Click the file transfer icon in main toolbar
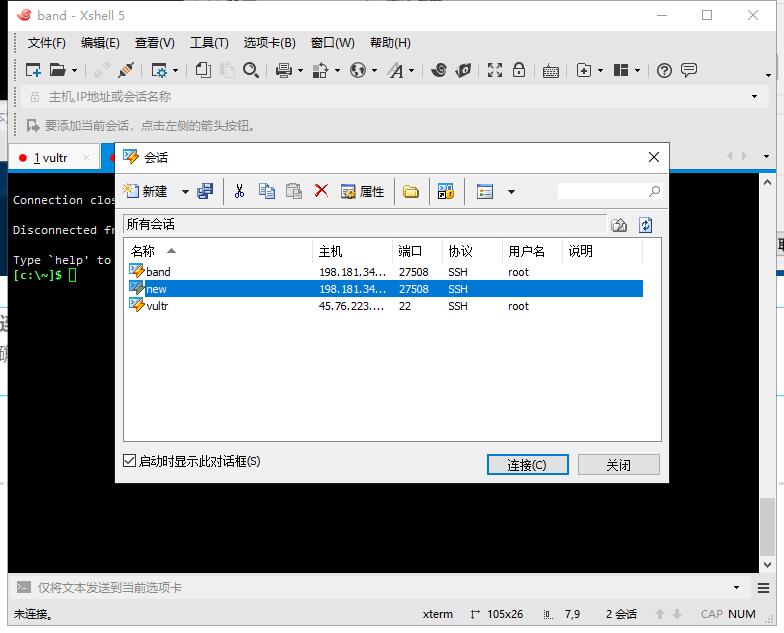The width and height of the screenshot is (784, 633). 320,70
